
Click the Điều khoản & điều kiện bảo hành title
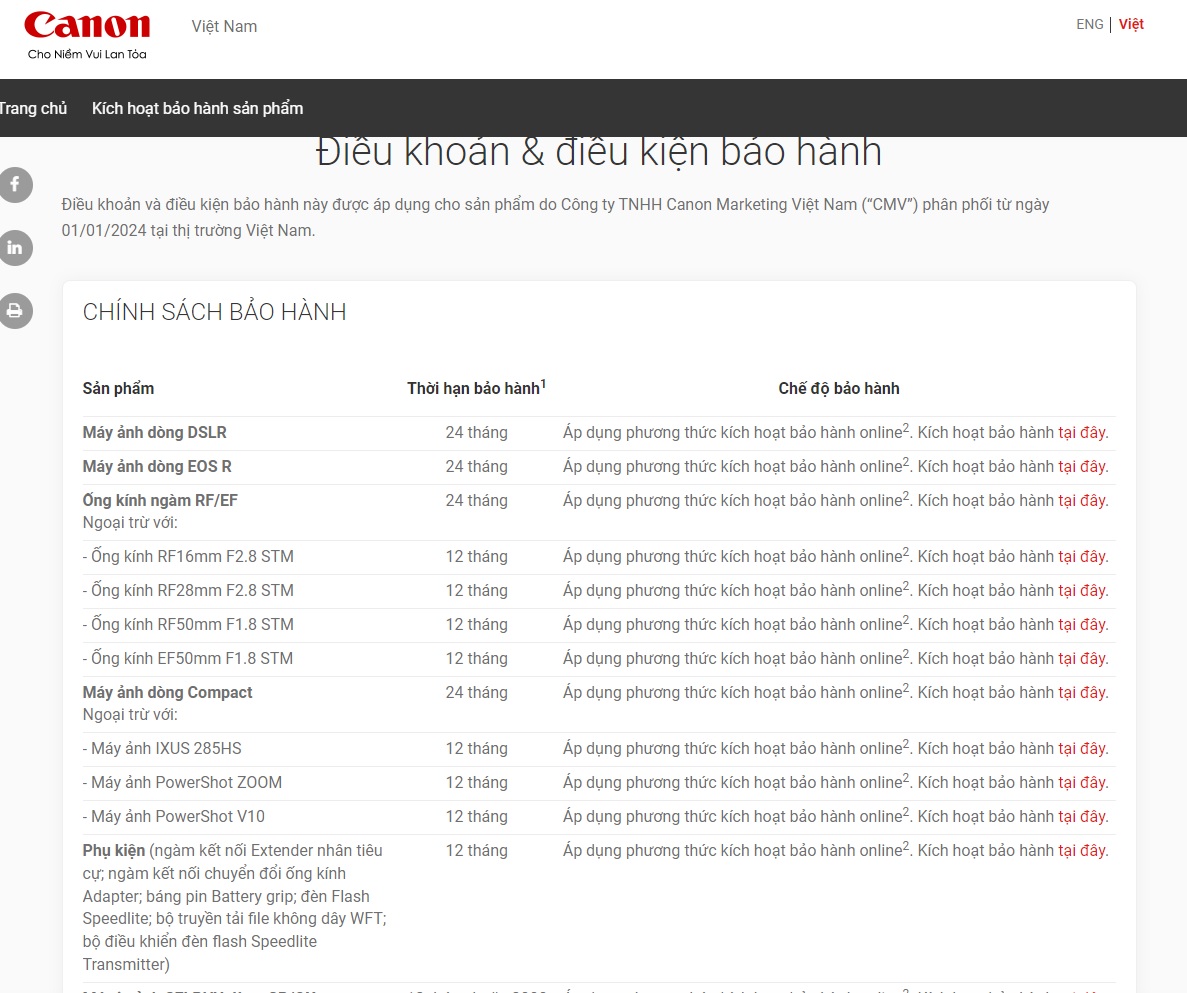[x=599, y=151]
